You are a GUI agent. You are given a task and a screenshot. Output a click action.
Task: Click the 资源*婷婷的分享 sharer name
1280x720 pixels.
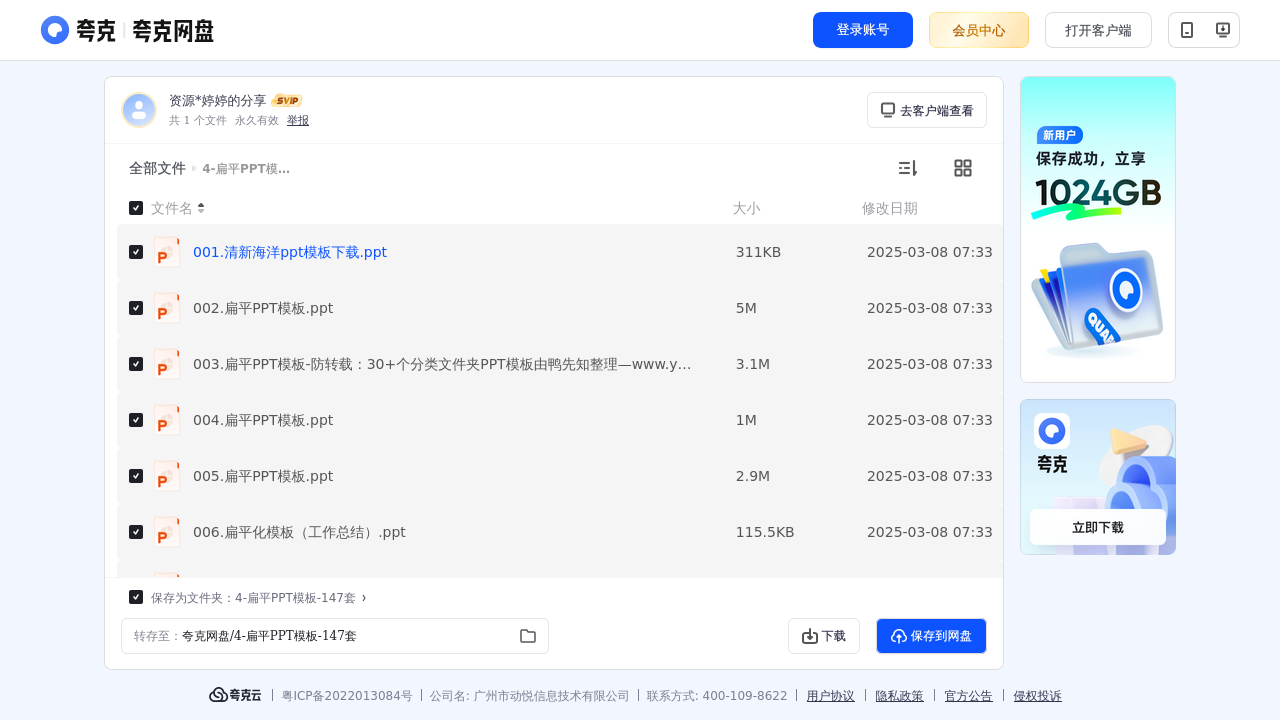pyautogui.click(x=218, y=100)
